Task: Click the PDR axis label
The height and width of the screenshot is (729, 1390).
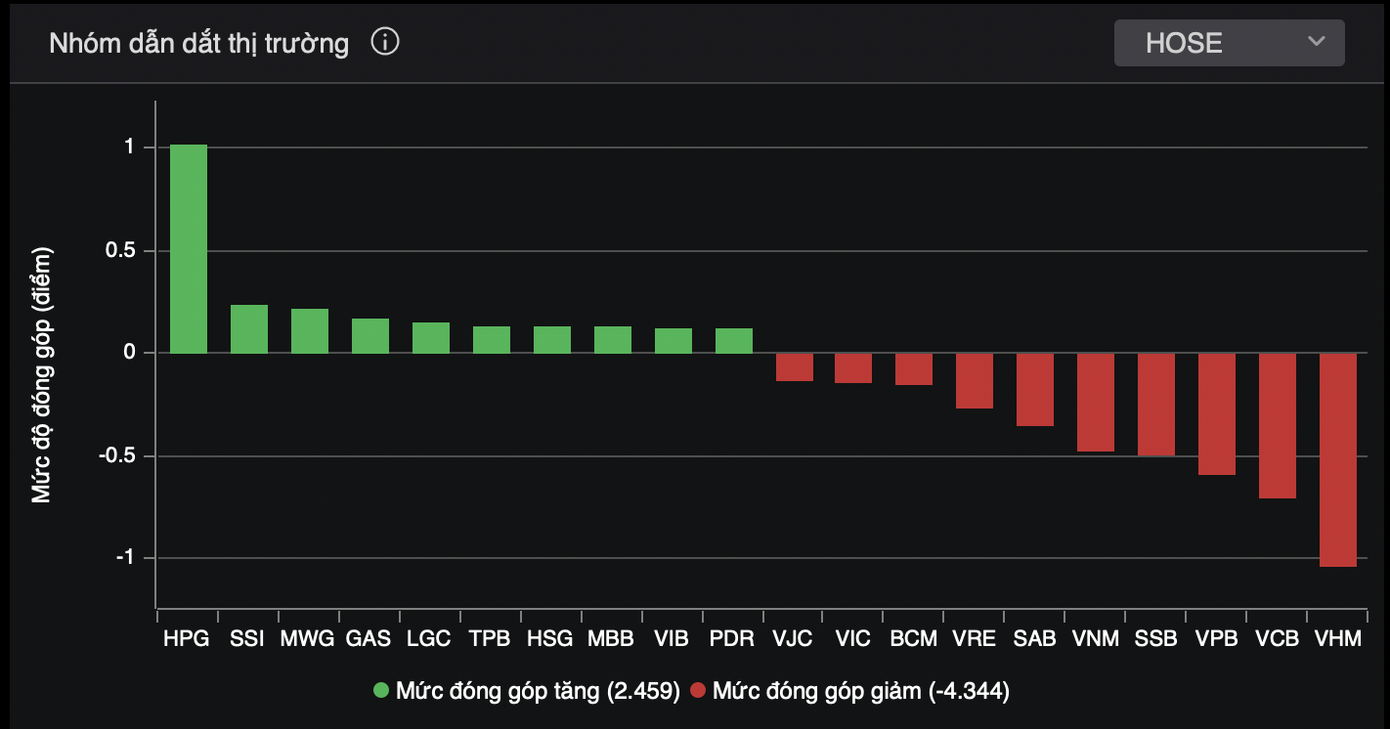Action: 733,638
